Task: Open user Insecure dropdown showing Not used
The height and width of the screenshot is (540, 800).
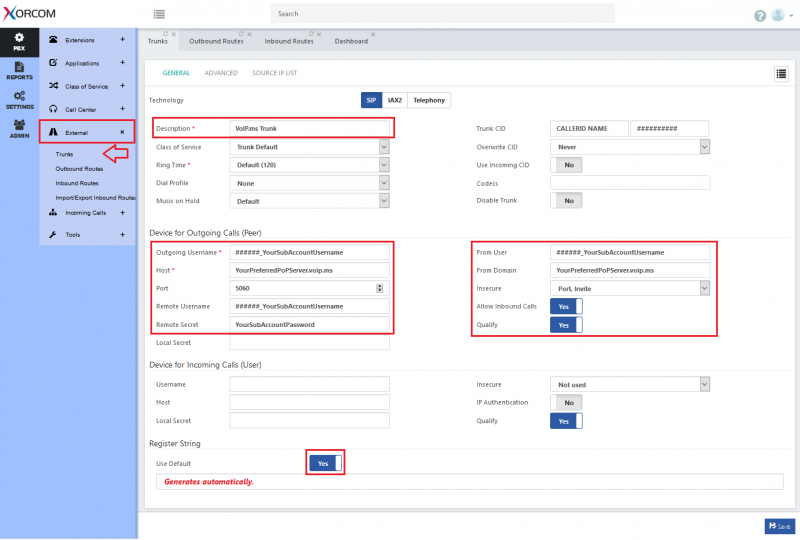Action: point(630,384)
